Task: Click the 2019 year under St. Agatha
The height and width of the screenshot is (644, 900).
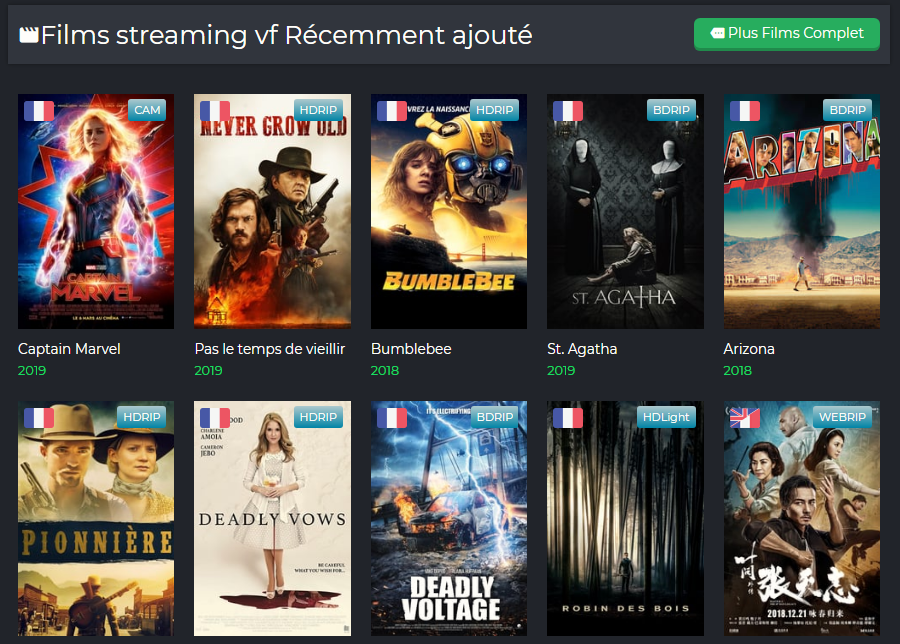Action: pos(561,370)
